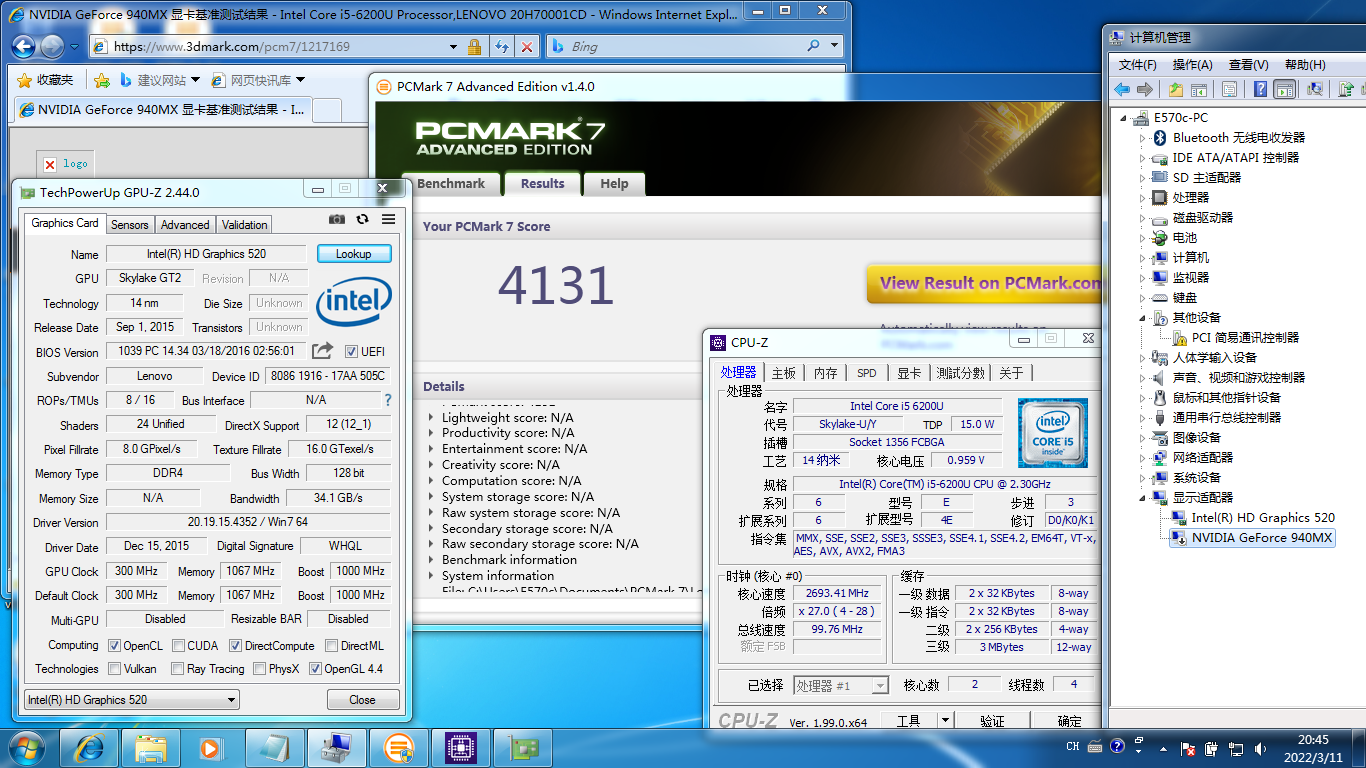
Task: Click IE refresh button next to address bar
Action: coord(501,46)
